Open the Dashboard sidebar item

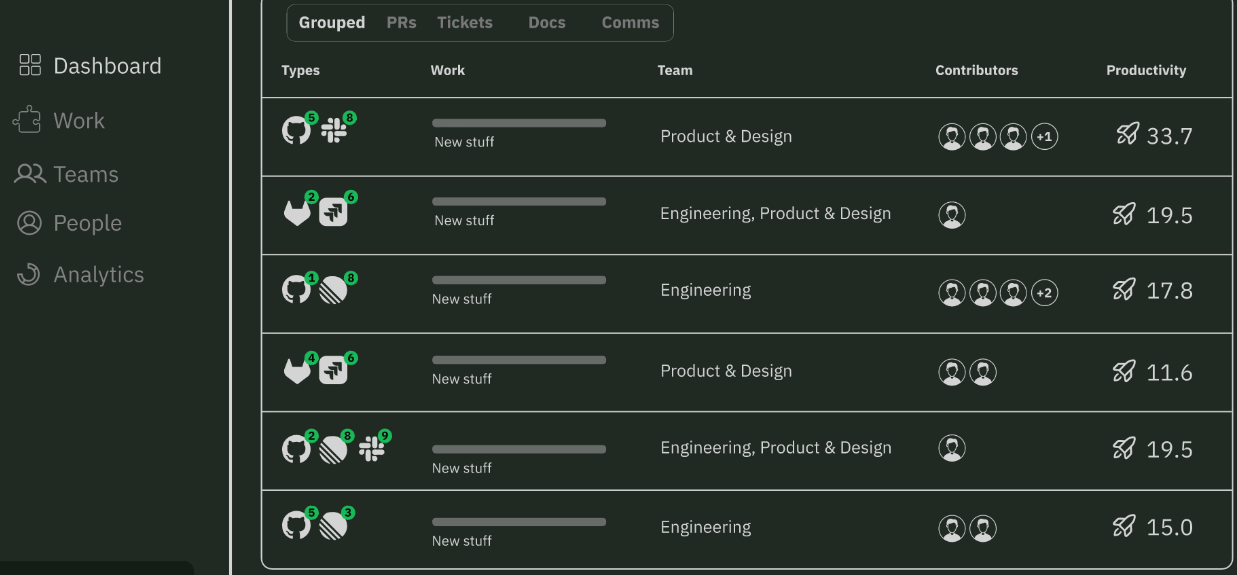point(90,66)
